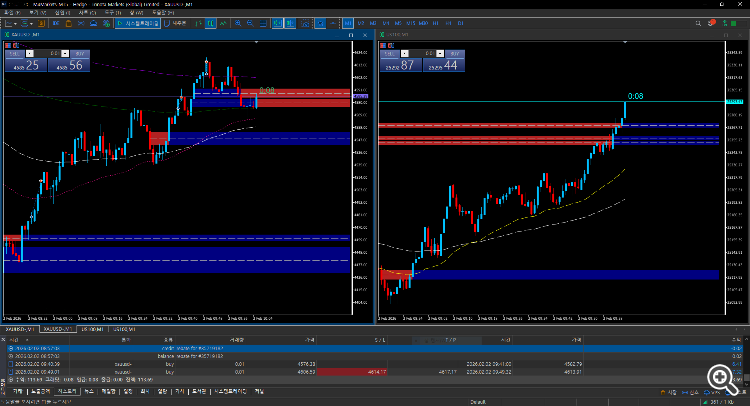Open the 보기 (View) menu

37,12
